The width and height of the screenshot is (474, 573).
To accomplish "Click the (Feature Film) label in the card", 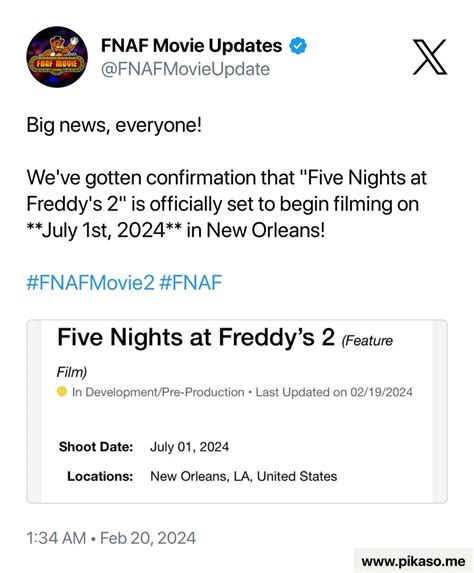I will pyautogui.click(x=225, y=356).
